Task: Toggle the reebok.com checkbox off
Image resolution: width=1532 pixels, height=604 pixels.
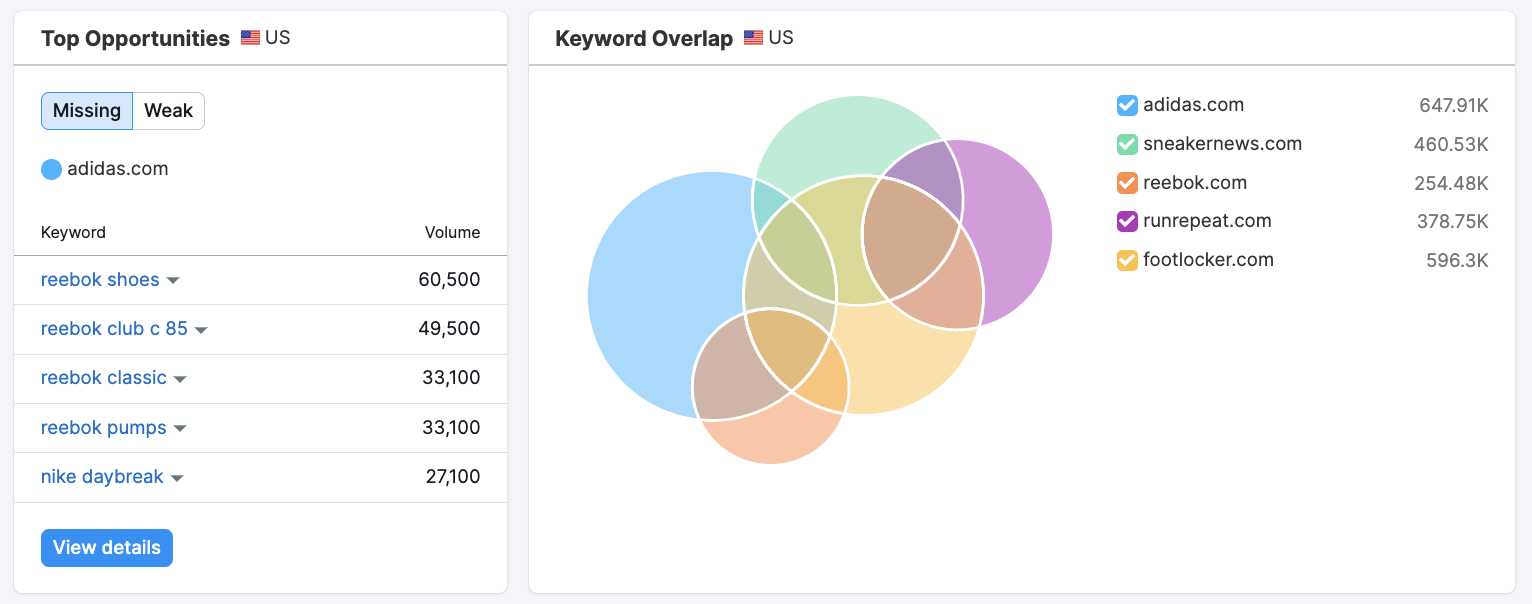Action: click(x=1128, y=183)
